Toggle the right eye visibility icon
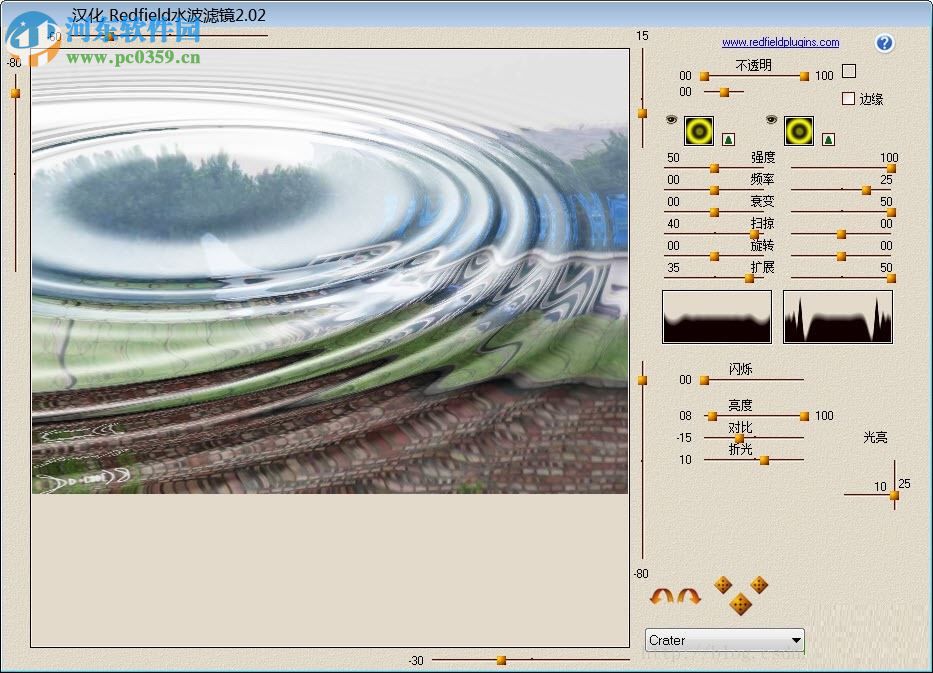Viewport: 933px width, 673px height. point(771,120)
